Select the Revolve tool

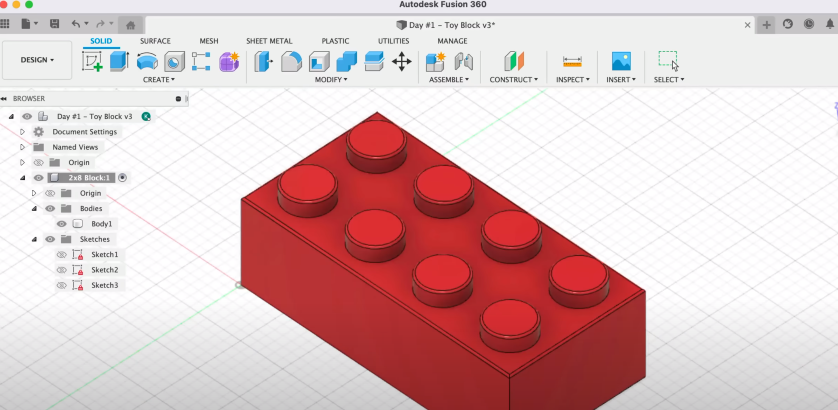pyautogui.click(x=147, y=61)
